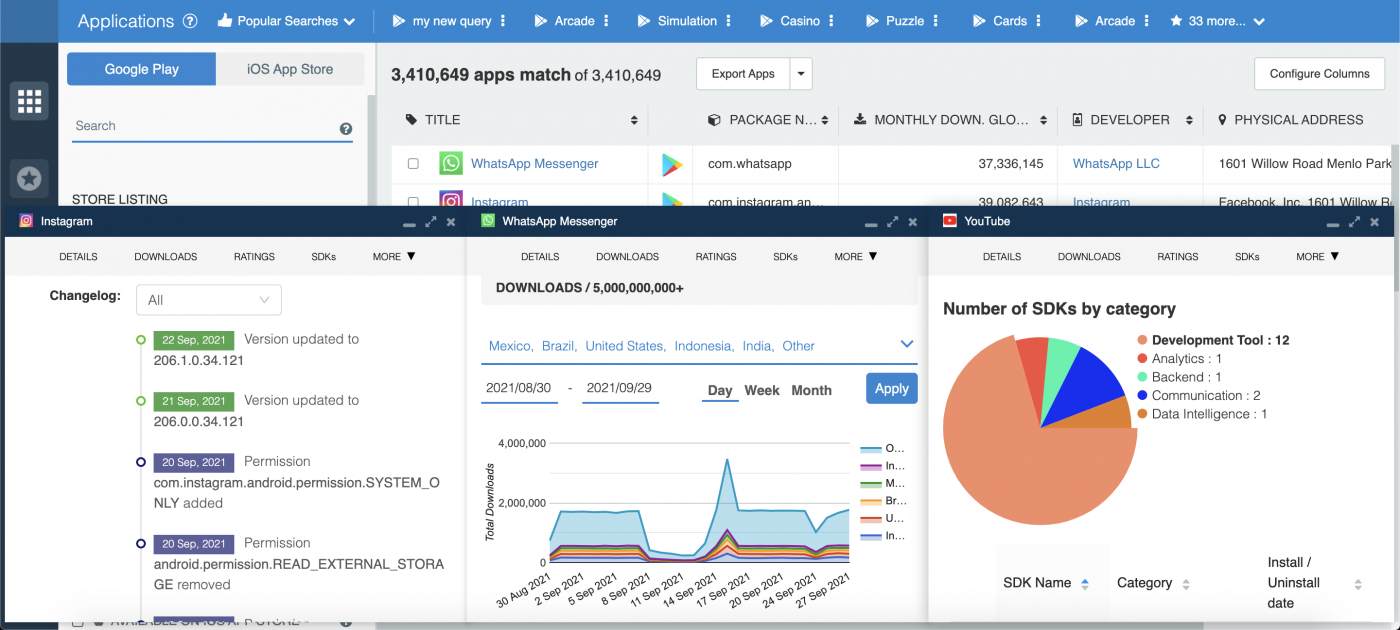1400x630 pixels.
Task: Click the question mark icon inside the Search field
Action: coord(346,129)
